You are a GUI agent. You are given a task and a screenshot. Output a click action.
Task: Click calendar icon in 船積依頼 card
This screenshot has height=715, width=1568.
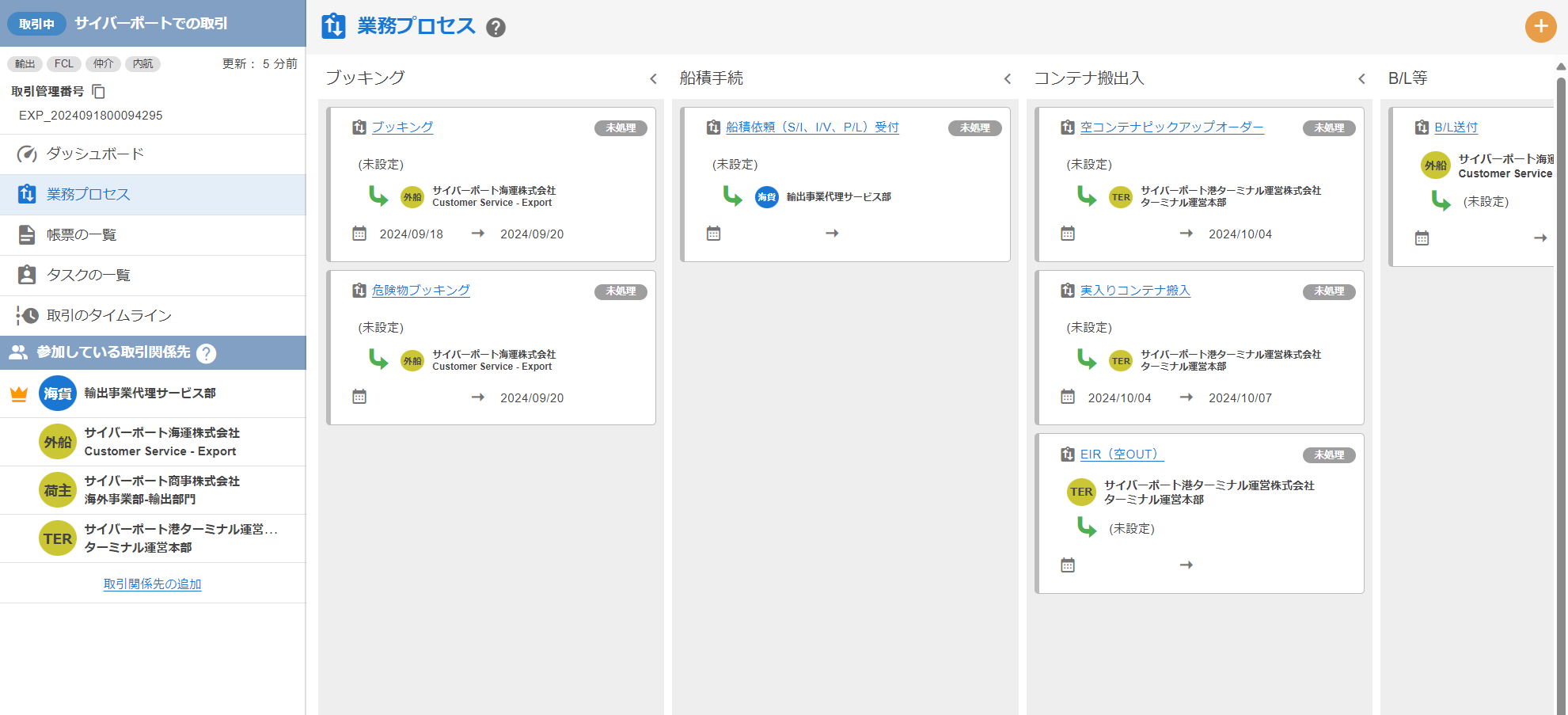point(713,234)
